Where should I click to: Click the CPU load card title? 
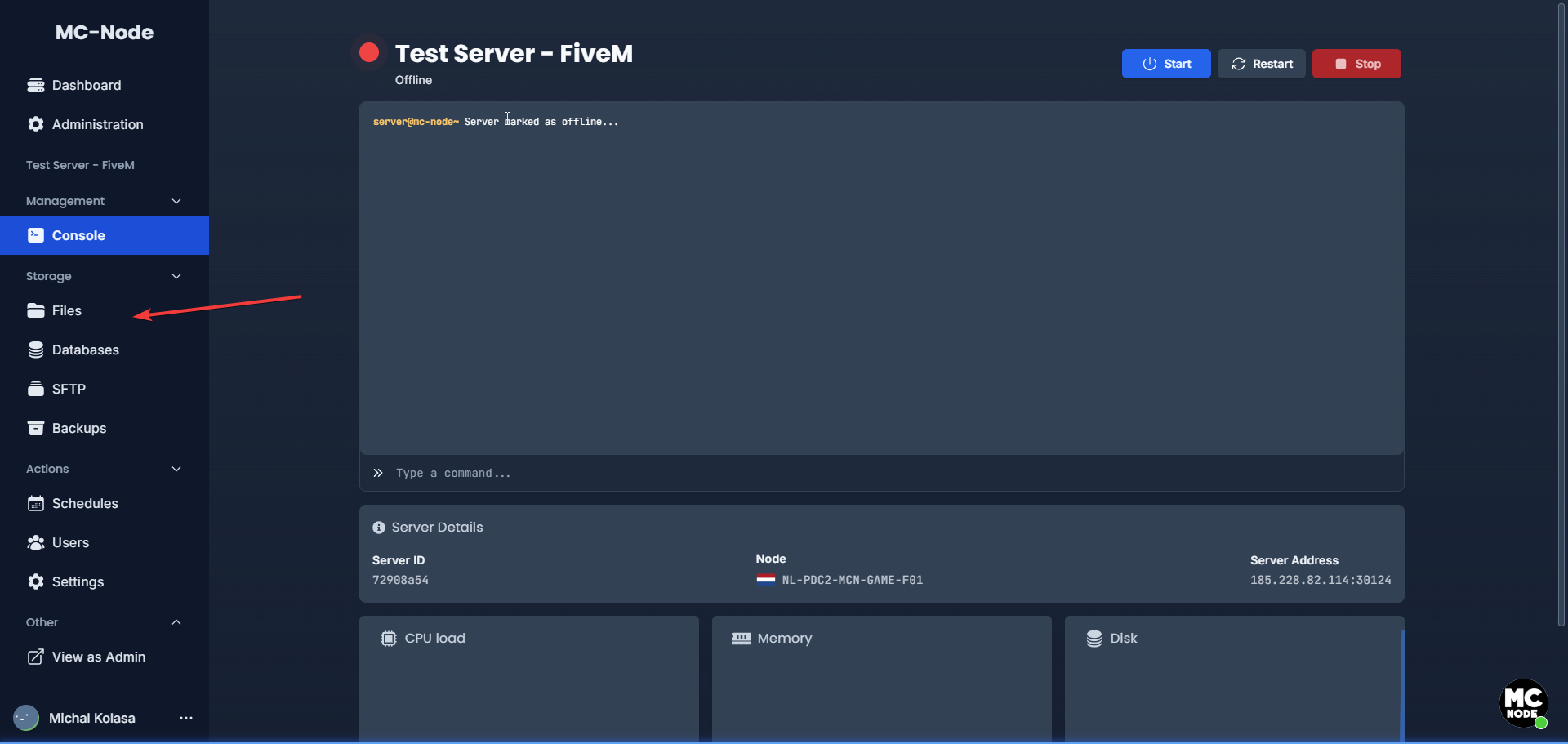coord(435,639)
